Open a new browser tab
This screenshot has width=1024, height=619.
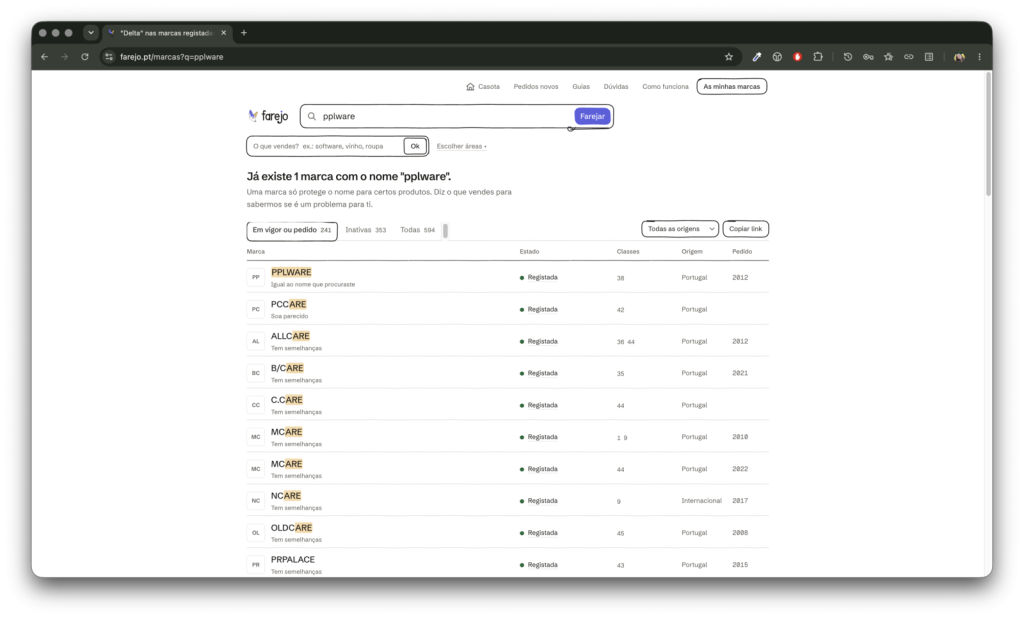244,33
